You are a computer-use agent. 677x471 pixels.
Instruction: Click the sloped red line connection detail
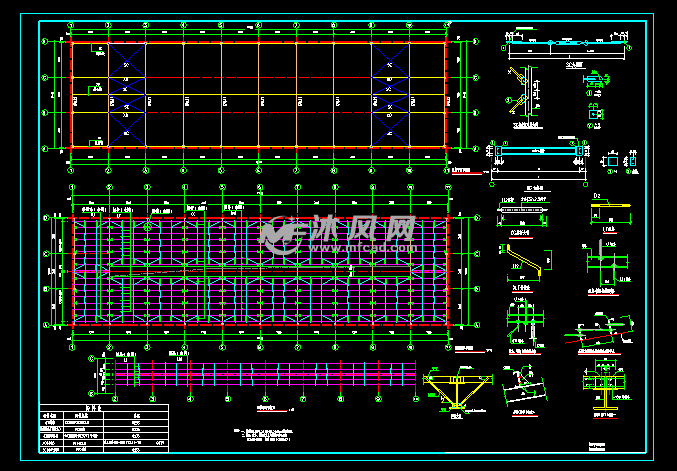(x=604, y=326)
